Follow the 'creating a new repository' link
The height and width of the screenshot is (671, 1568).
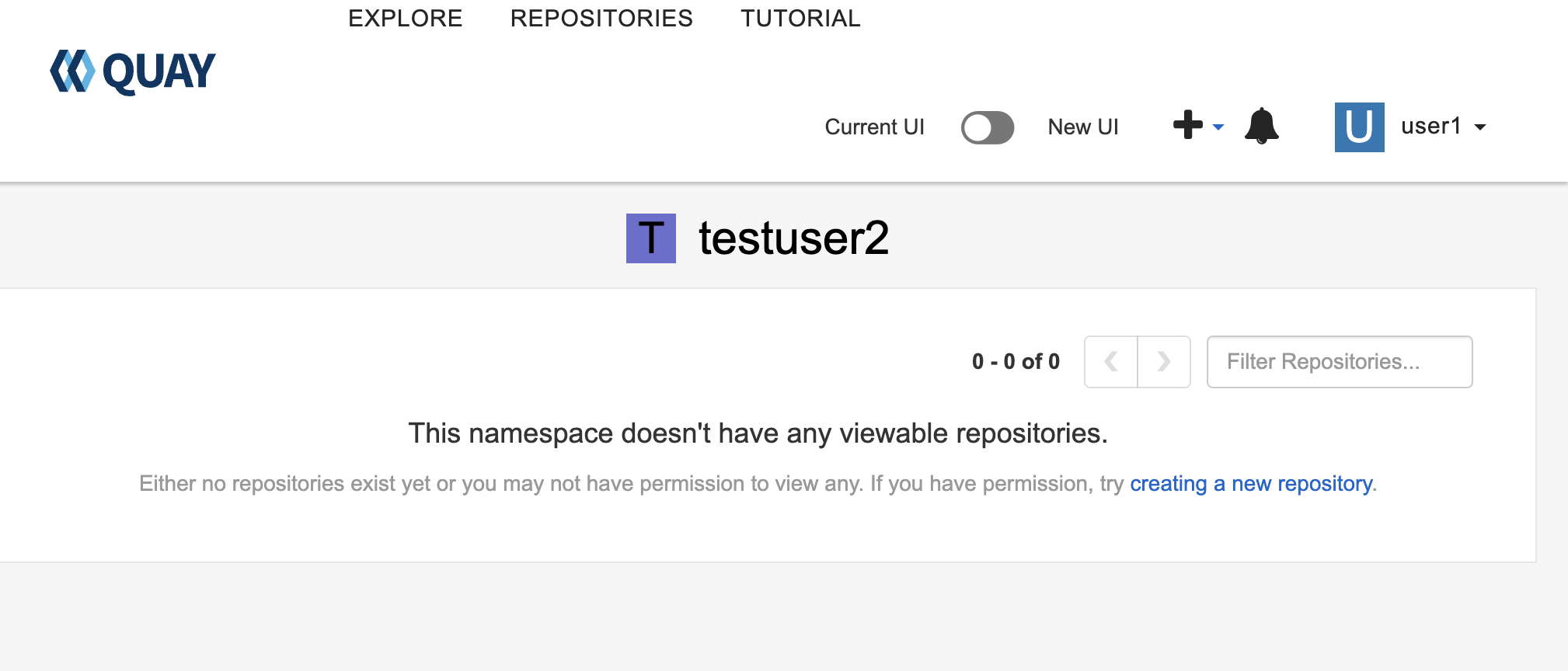tap(1251, 484)
